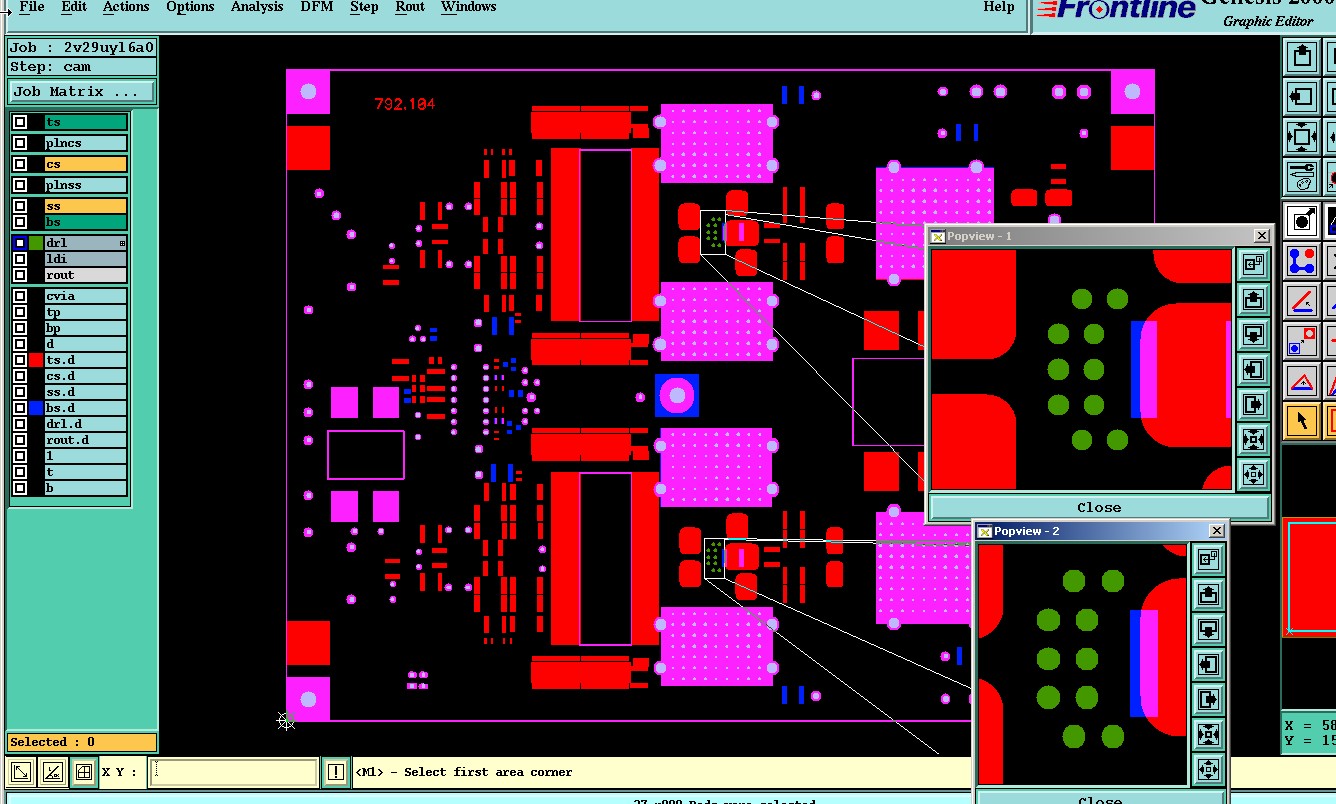Open the tools and palette settings icon
The height and width of the screenshot is (804, 1336).
[1302, 177]
